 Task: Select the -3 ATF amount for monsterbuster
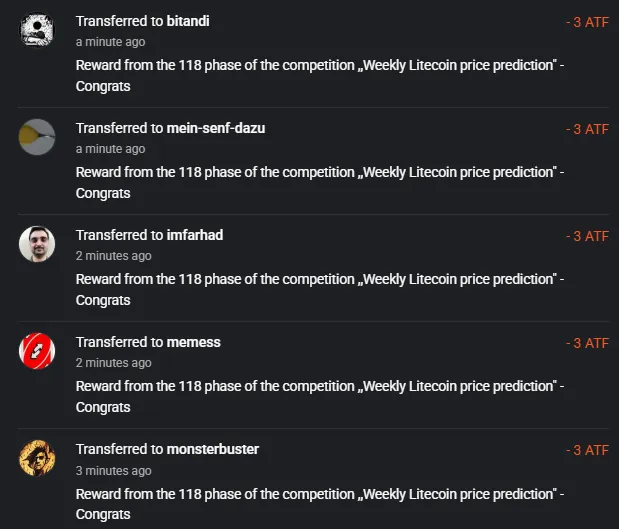point(587,450)
